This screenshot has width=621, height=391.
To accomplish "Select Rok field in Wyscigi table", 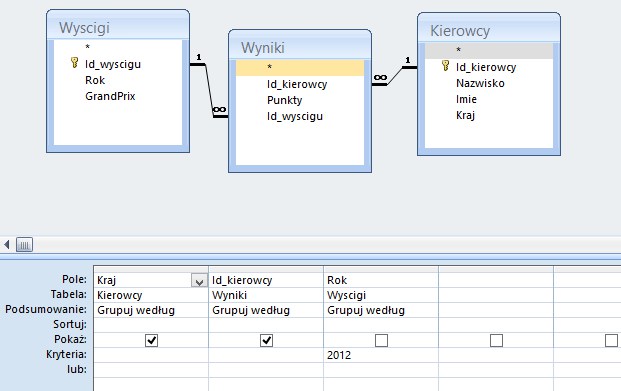I will pos(118,80).
